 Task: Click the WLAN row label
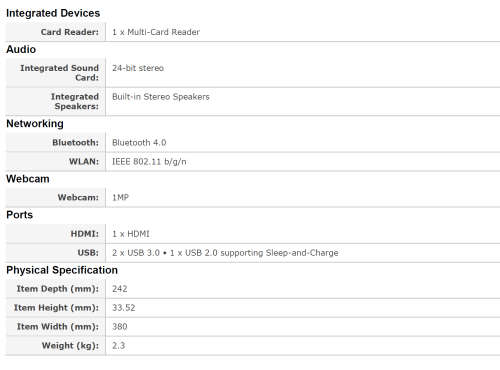click(84, 162)
